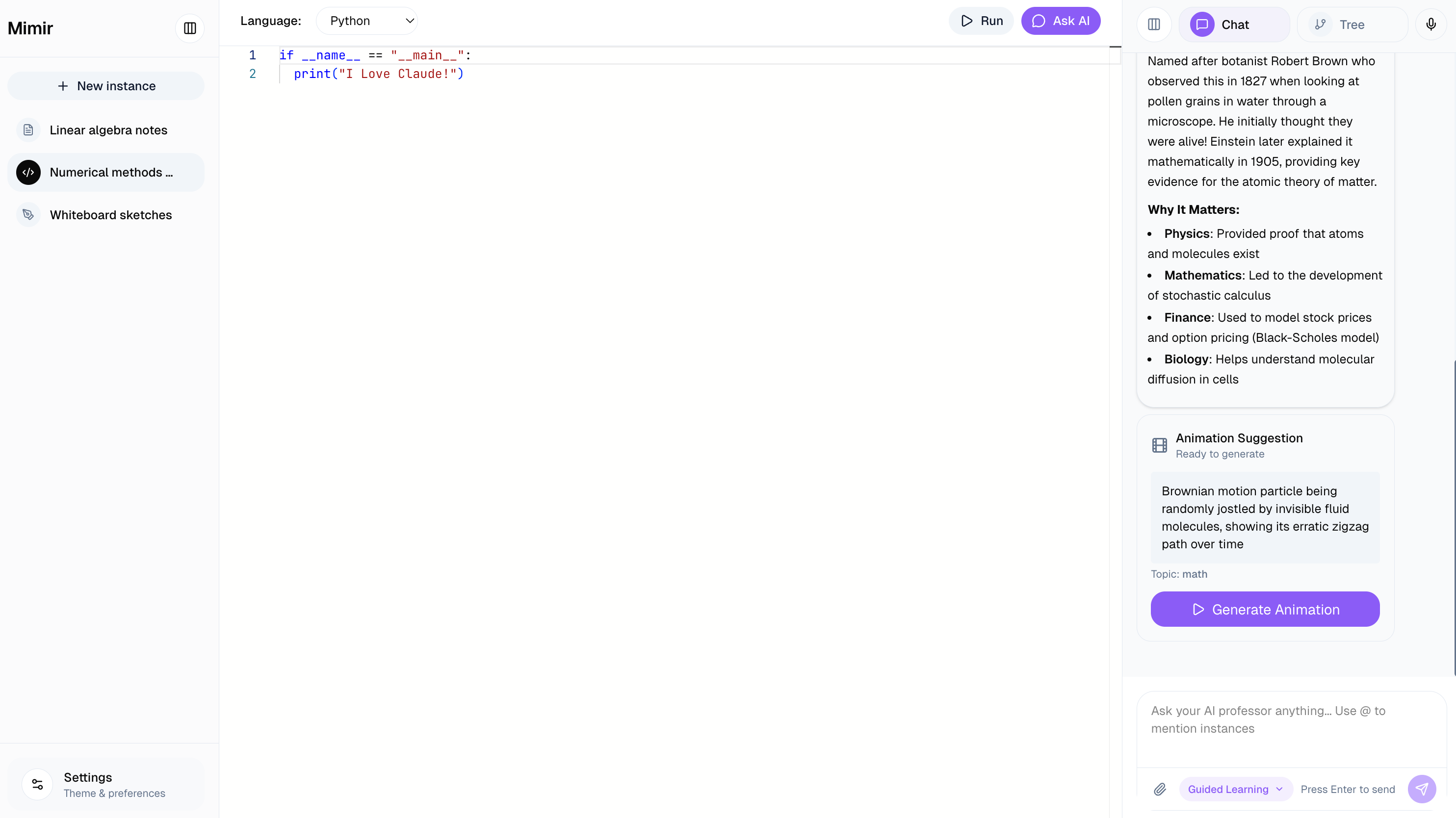Image resolution: width=1456 pixels, height=818 pixels.
Task: Click the document icon for Linear algebra notes
Action: 28,130
